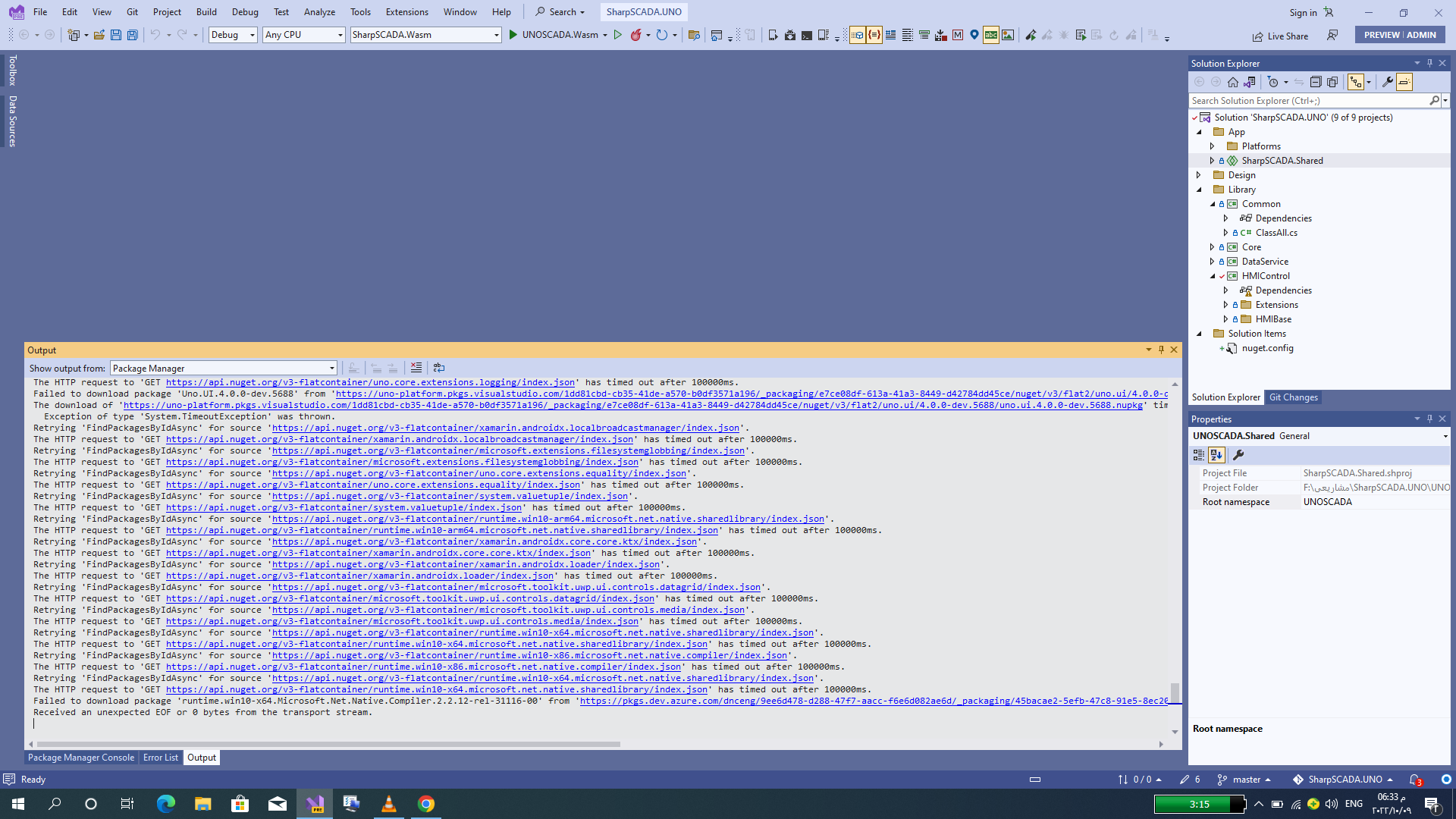The width and height of the screenshot is (1456, 819).
Task: Open the Solution Explorer properties wrench icon
Action: coord(1388,82)
